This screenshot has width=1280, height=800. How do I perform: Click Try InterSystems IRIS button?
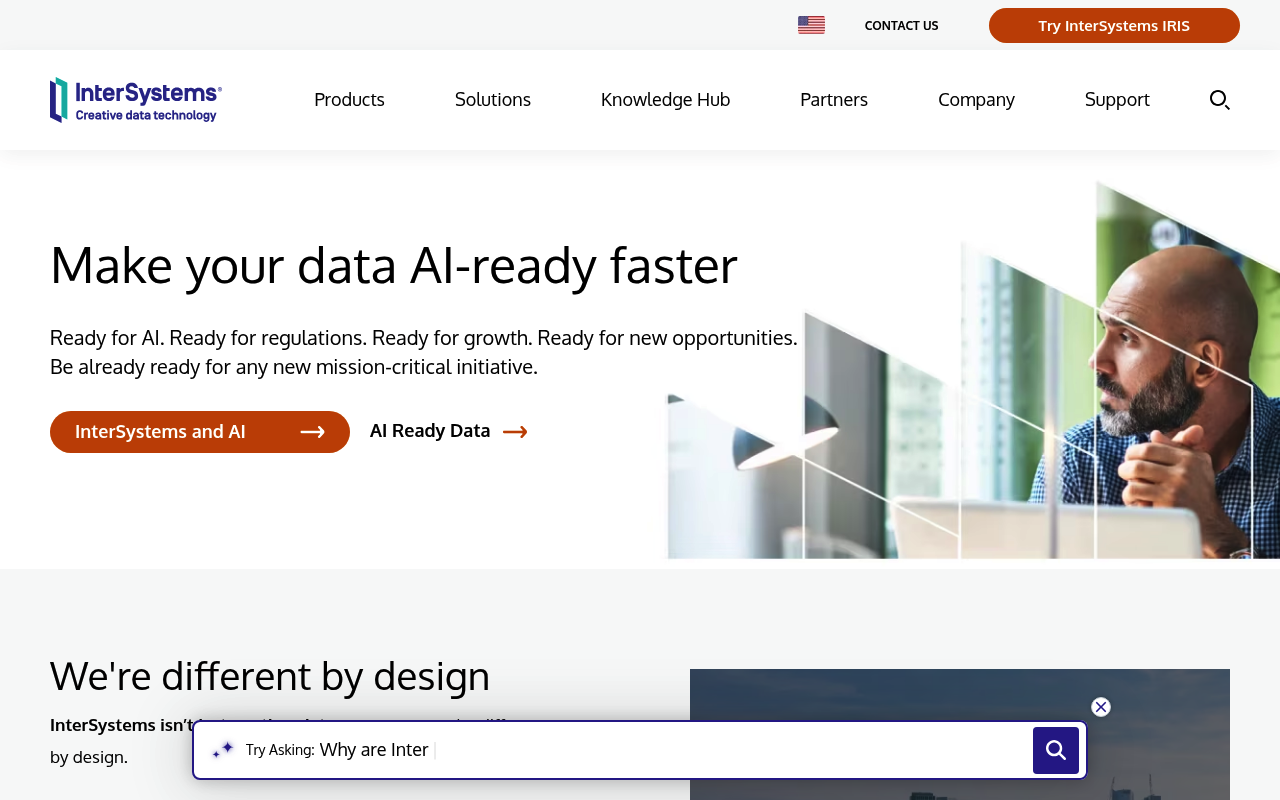click(1114, 26)
